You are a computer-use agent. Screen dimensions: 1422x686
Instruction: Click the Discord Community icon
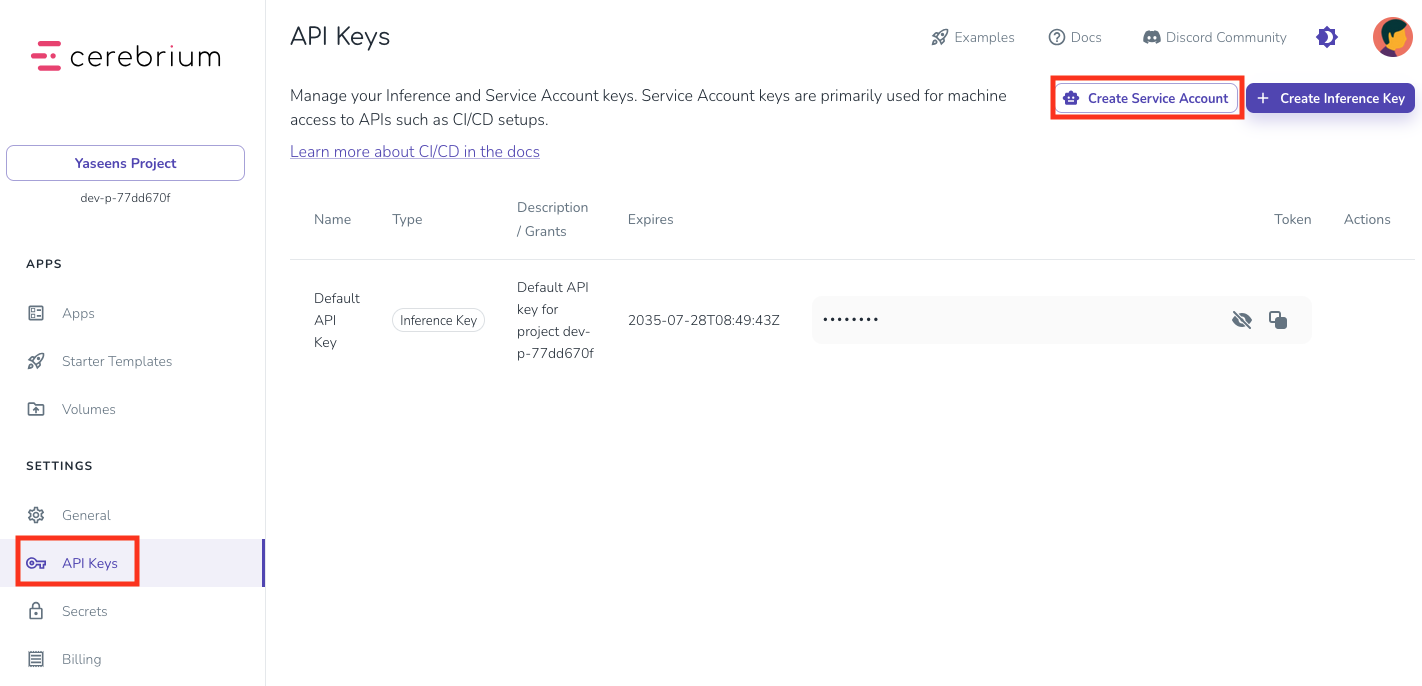(x=1151, y=37)
